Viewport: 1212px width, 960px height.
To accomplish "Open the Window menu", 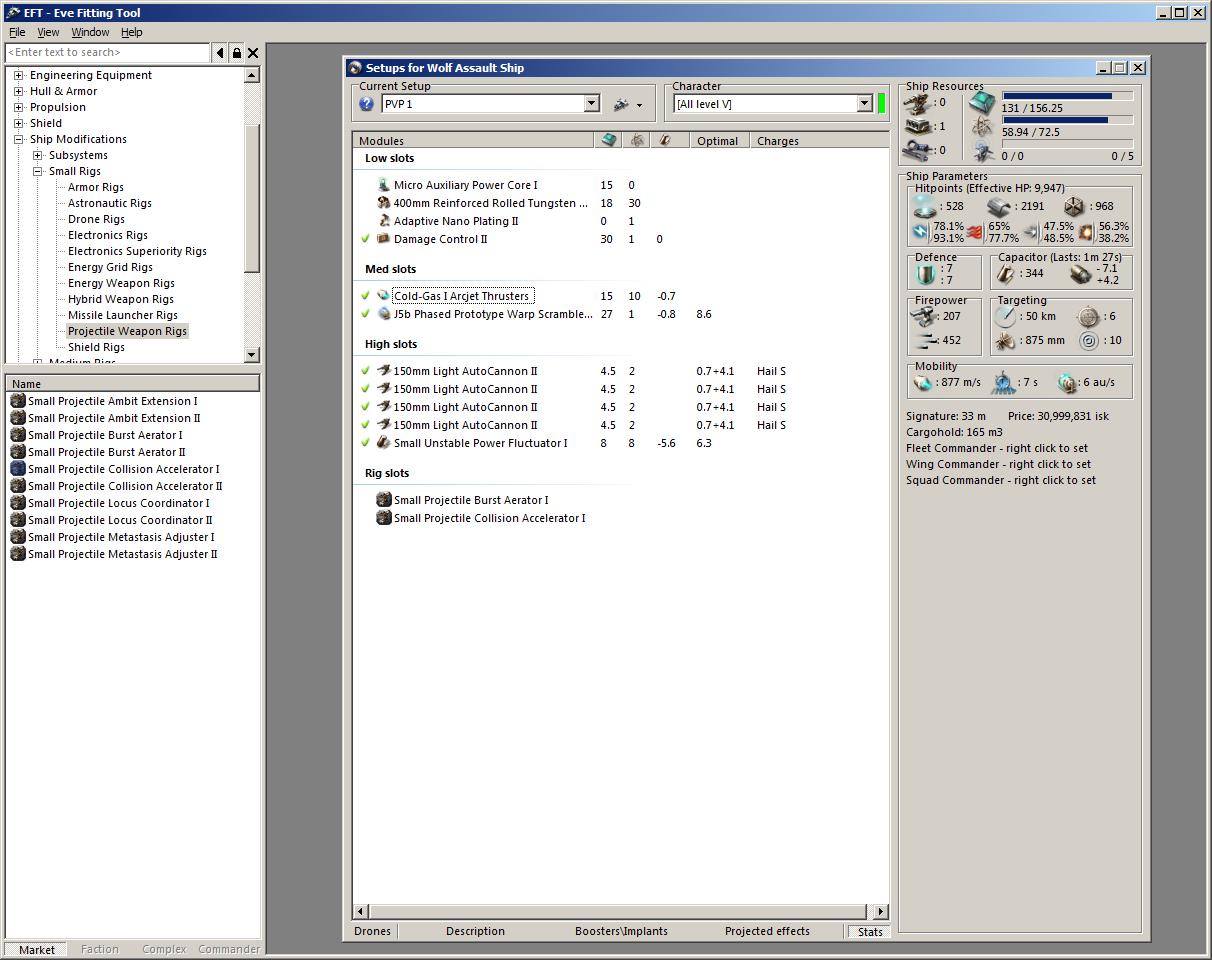I will pos(90,32).
